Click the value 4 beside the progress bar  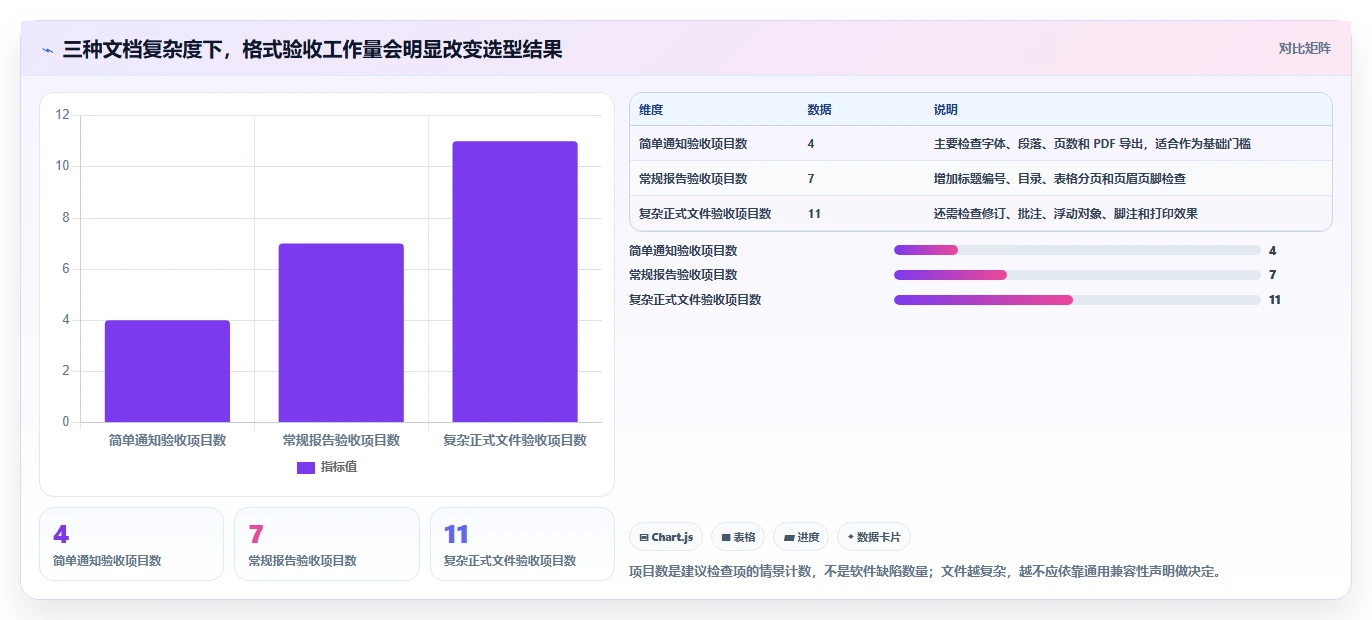point(1272,251)
